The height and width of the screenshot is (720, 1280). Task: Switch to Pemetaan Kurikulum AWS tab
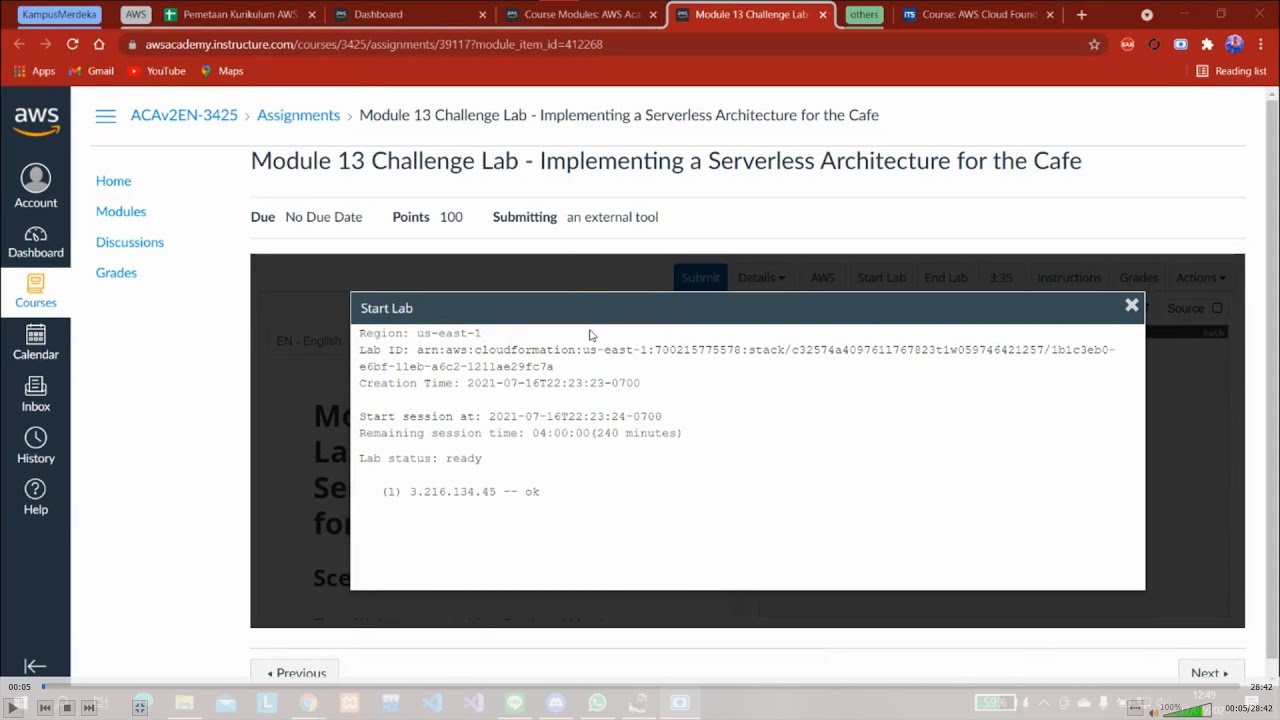[x=238, y=15]
